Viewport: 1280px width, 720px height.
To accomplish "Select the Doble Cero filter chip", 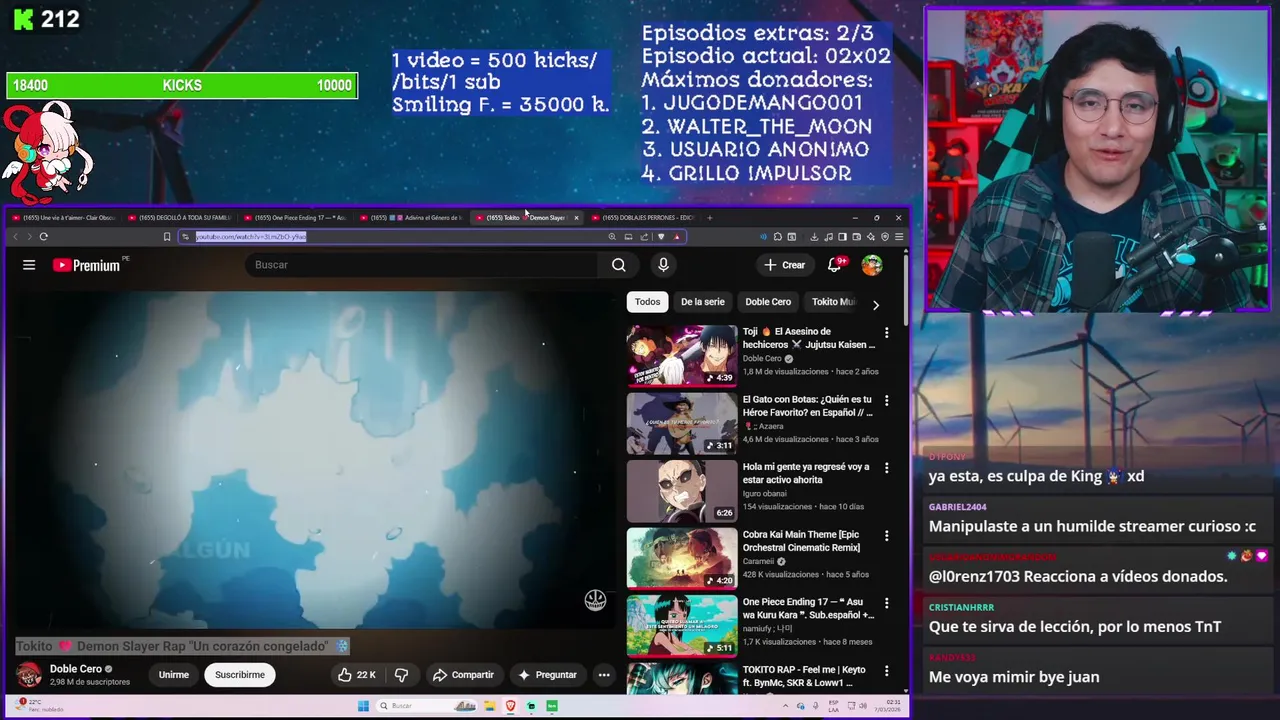I will 768,302.
